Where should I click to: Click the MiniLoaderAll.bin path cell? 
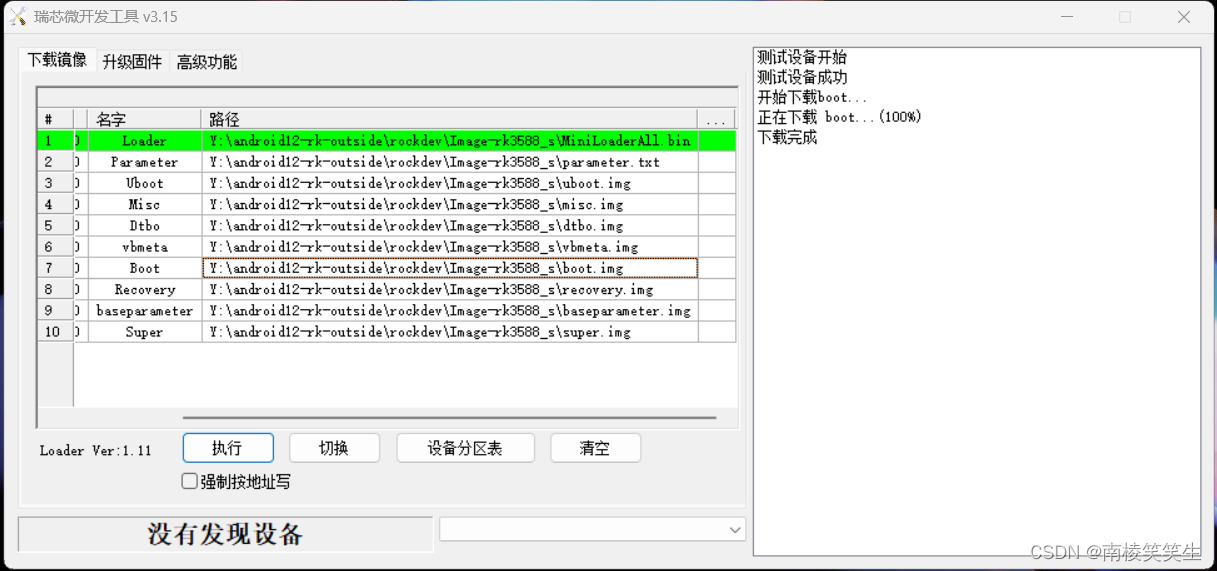449,141
